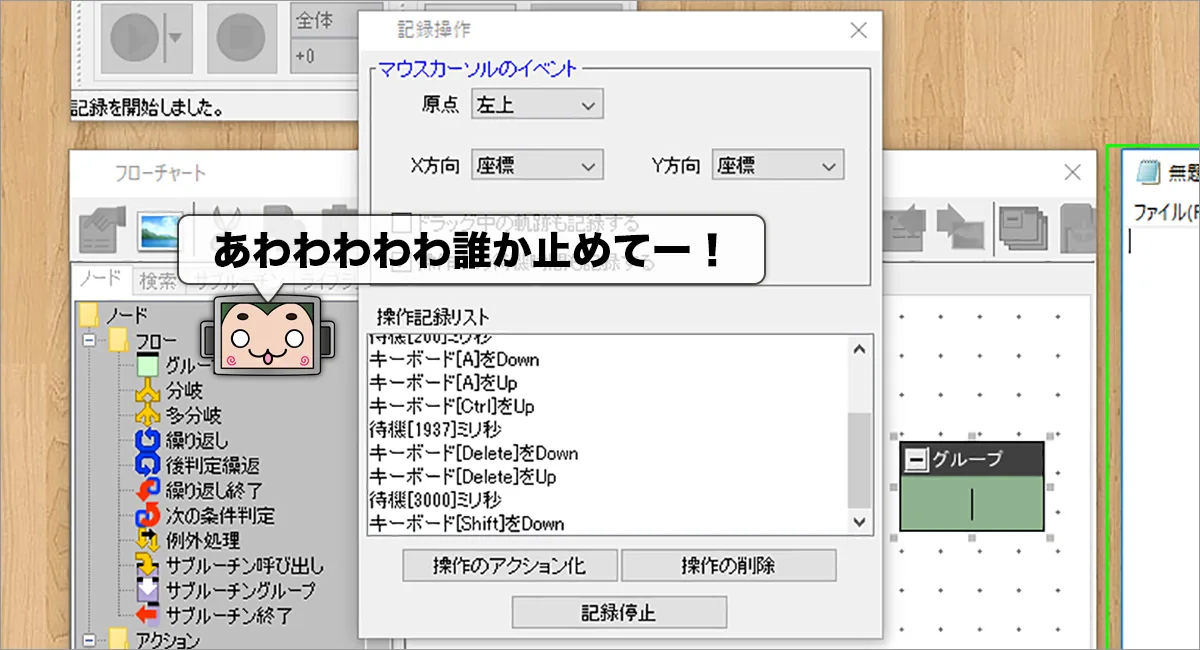Open the play button's dropdown arrow
Screen dimensions: 1200x650
coord(176,38)
